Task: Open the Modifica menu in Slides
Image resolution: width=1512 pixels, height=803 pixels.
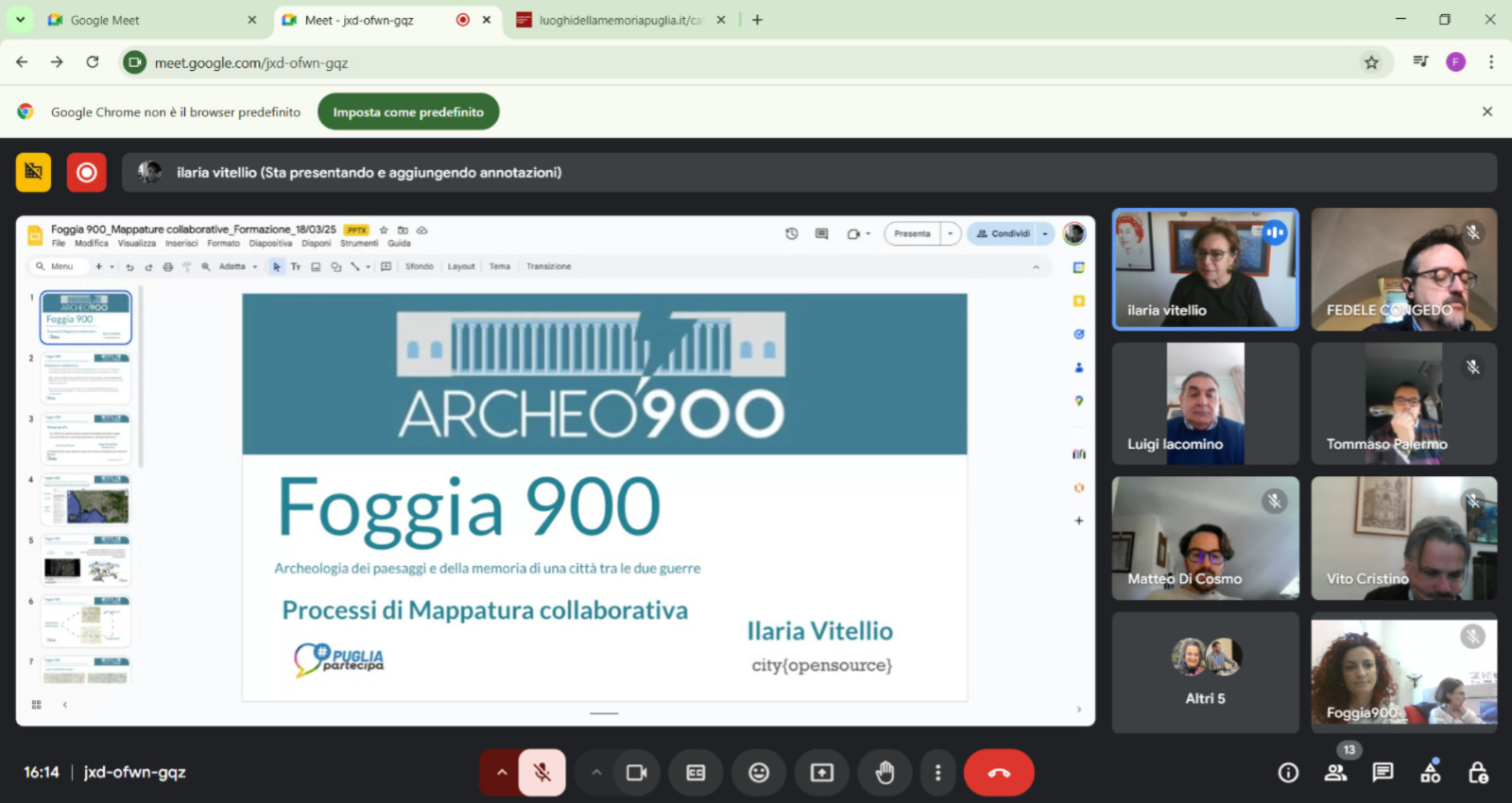Action: click(x=92, y=243)
